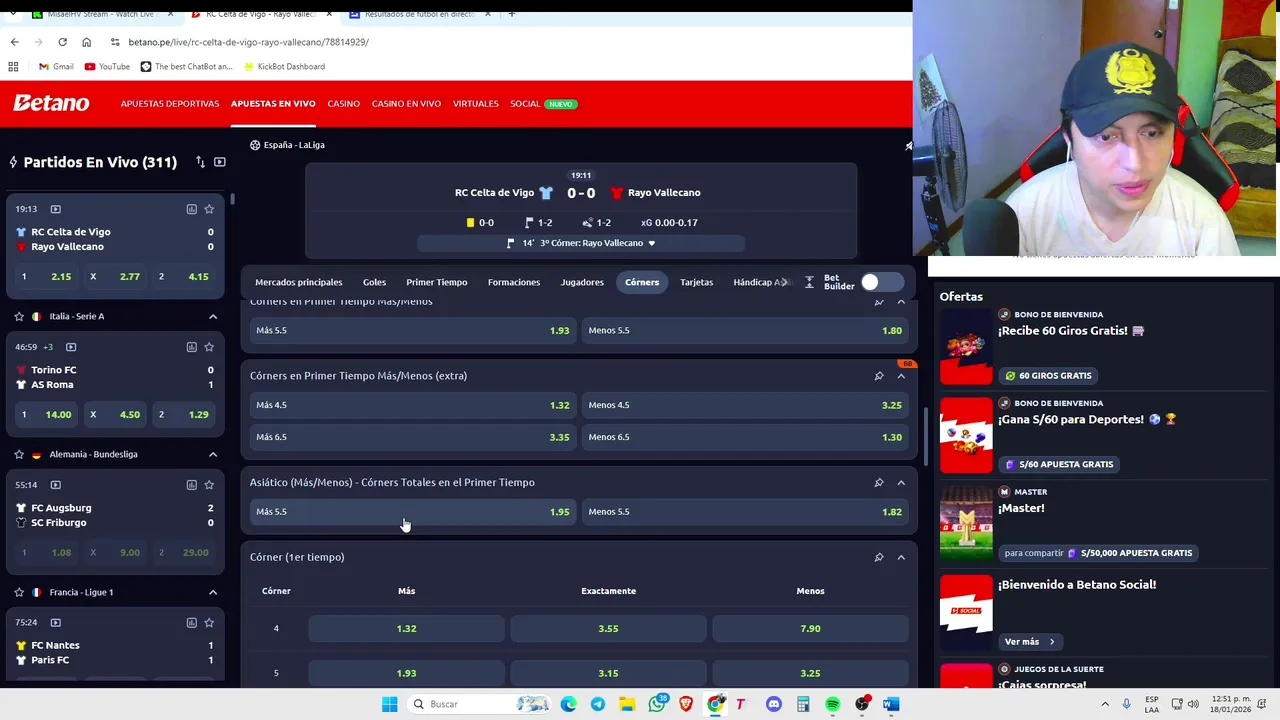
Task: Pick Menos for corner 5 at 3.25
Action: 810,673
